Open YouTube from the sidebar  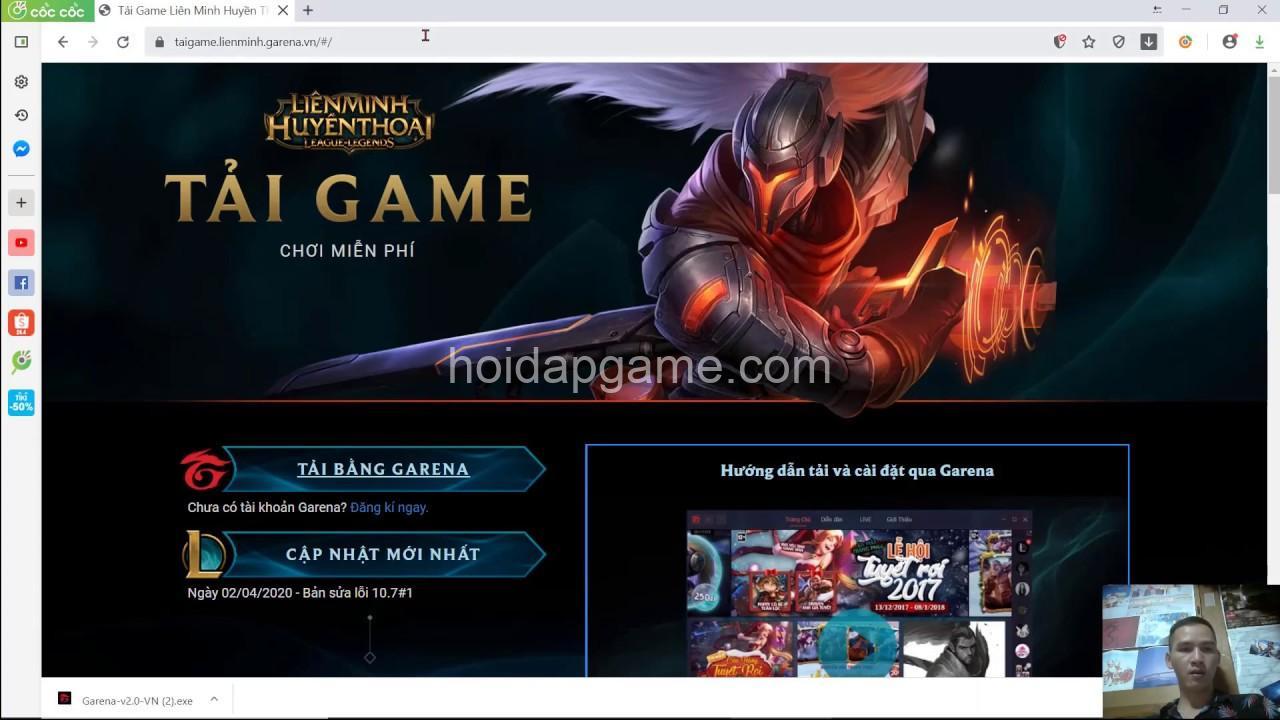coord(21,243)
